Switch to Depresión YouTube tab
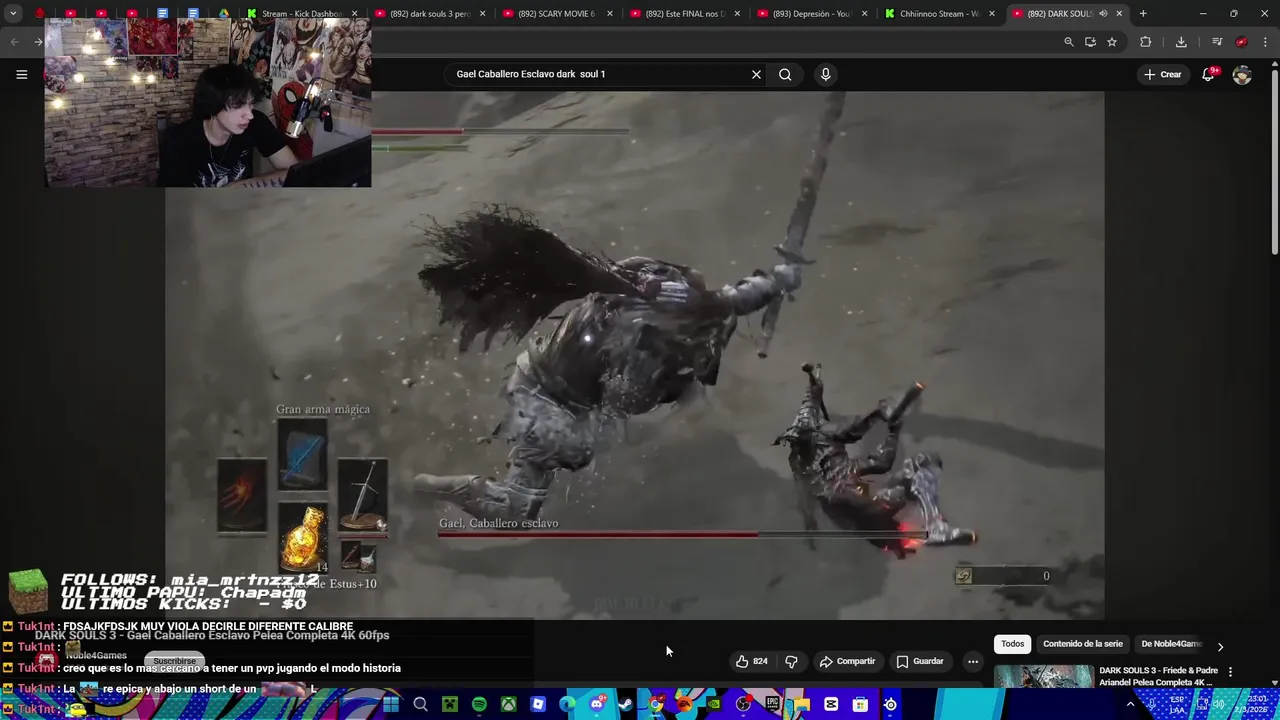Screen dimensions: 1280x720 click(814, 14)
